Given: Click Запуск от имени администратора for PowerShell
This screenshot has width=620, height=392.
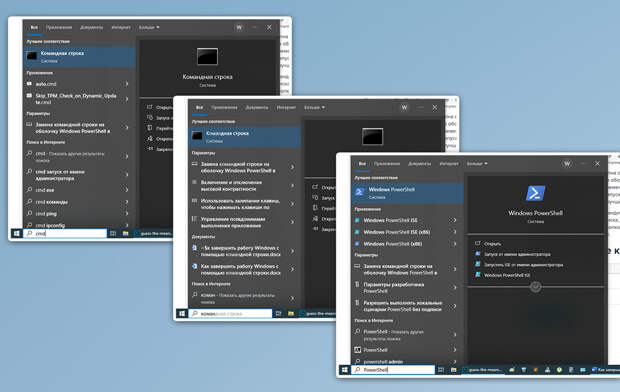Looking at the screenshot, I should coord(517,254).
